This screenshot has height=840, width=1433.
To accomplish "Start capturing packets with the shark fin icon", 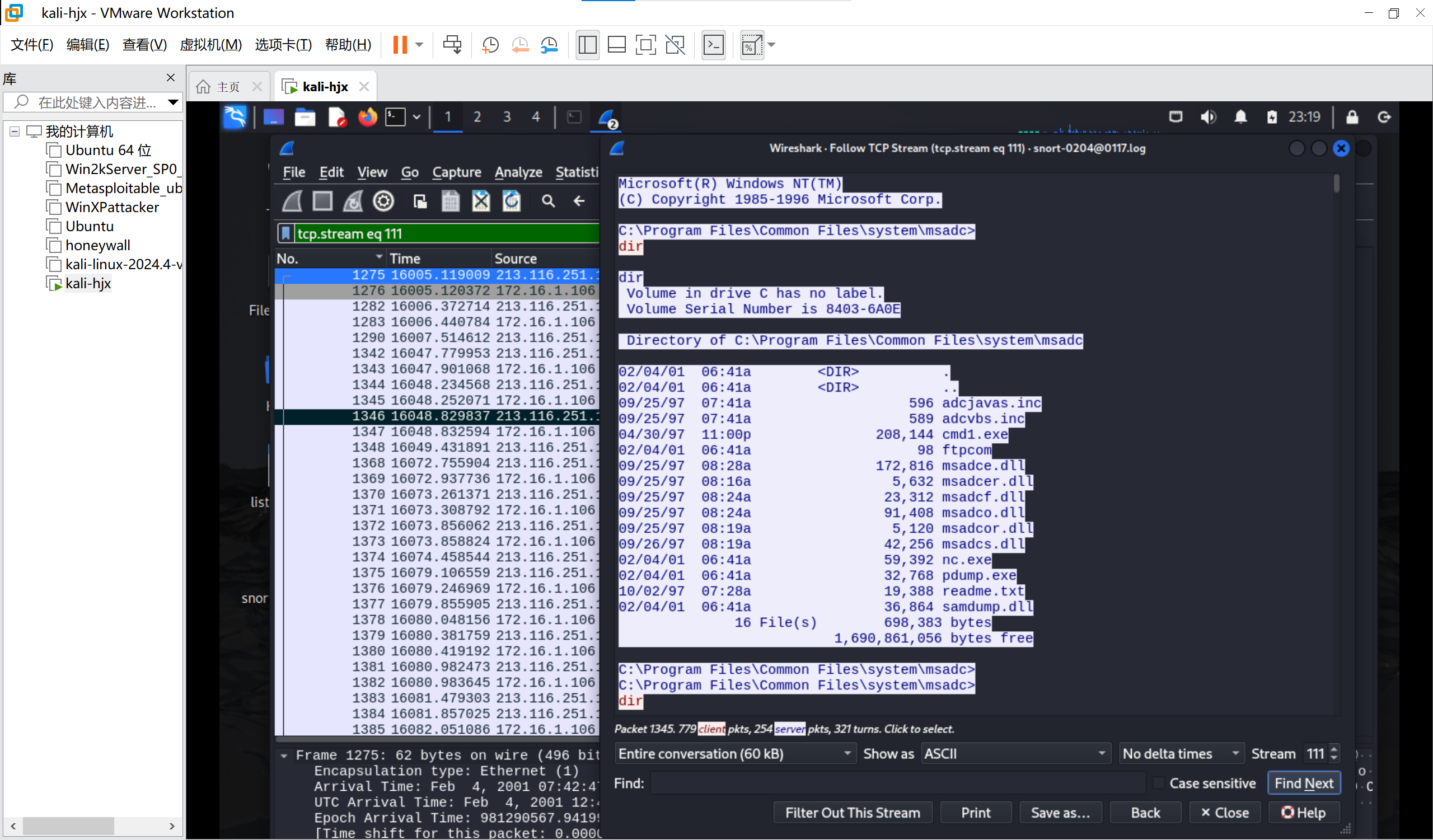I will [x=292, y=200].
